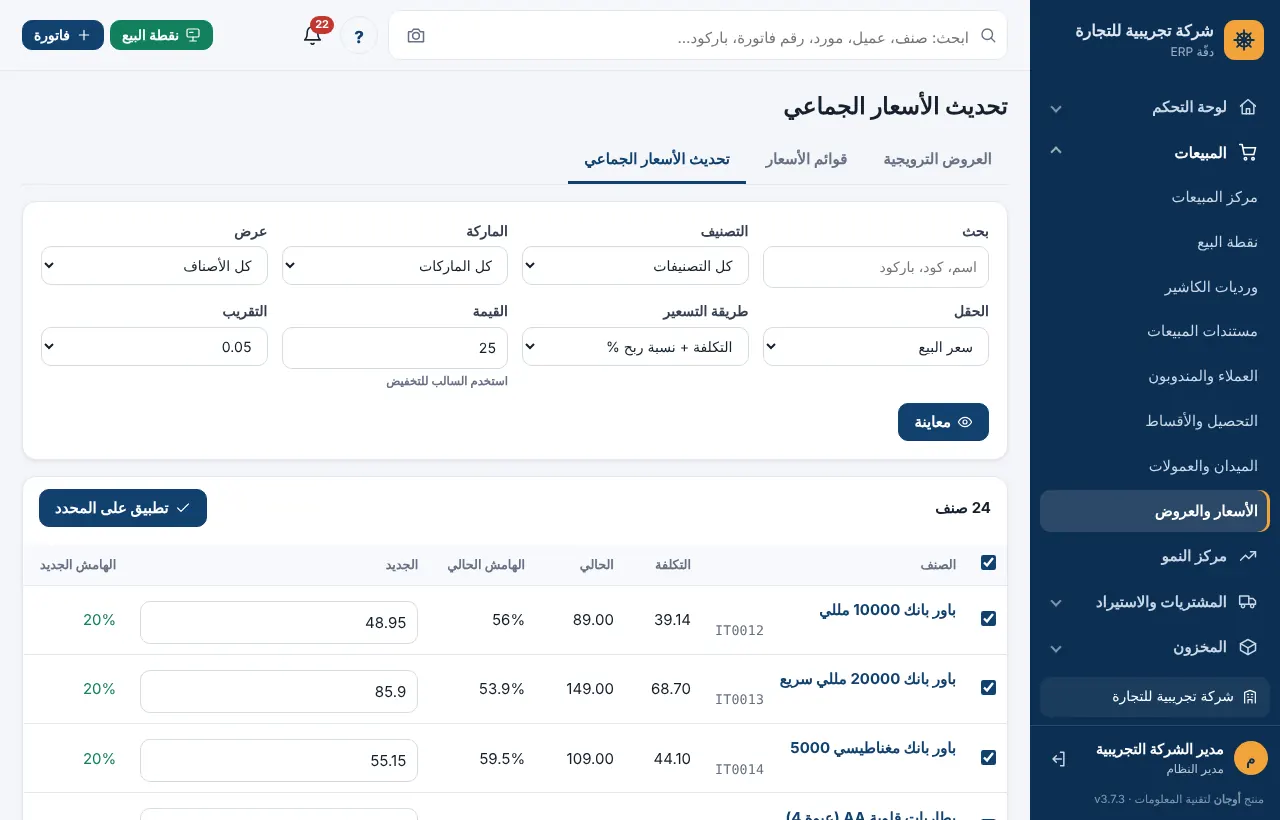Select the تحديث الأسعار الجماعي tab
The width and height of the screenshot is (1280, 820).
pos(657,159)
